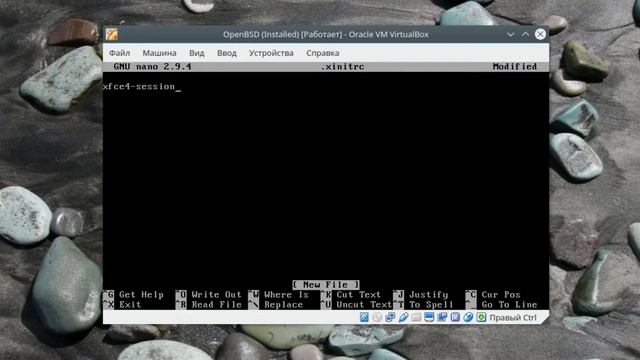This screenshot has width=640, height=360.
Task: Click the VirtualBox window title bar icon
Action: (112, 34)
